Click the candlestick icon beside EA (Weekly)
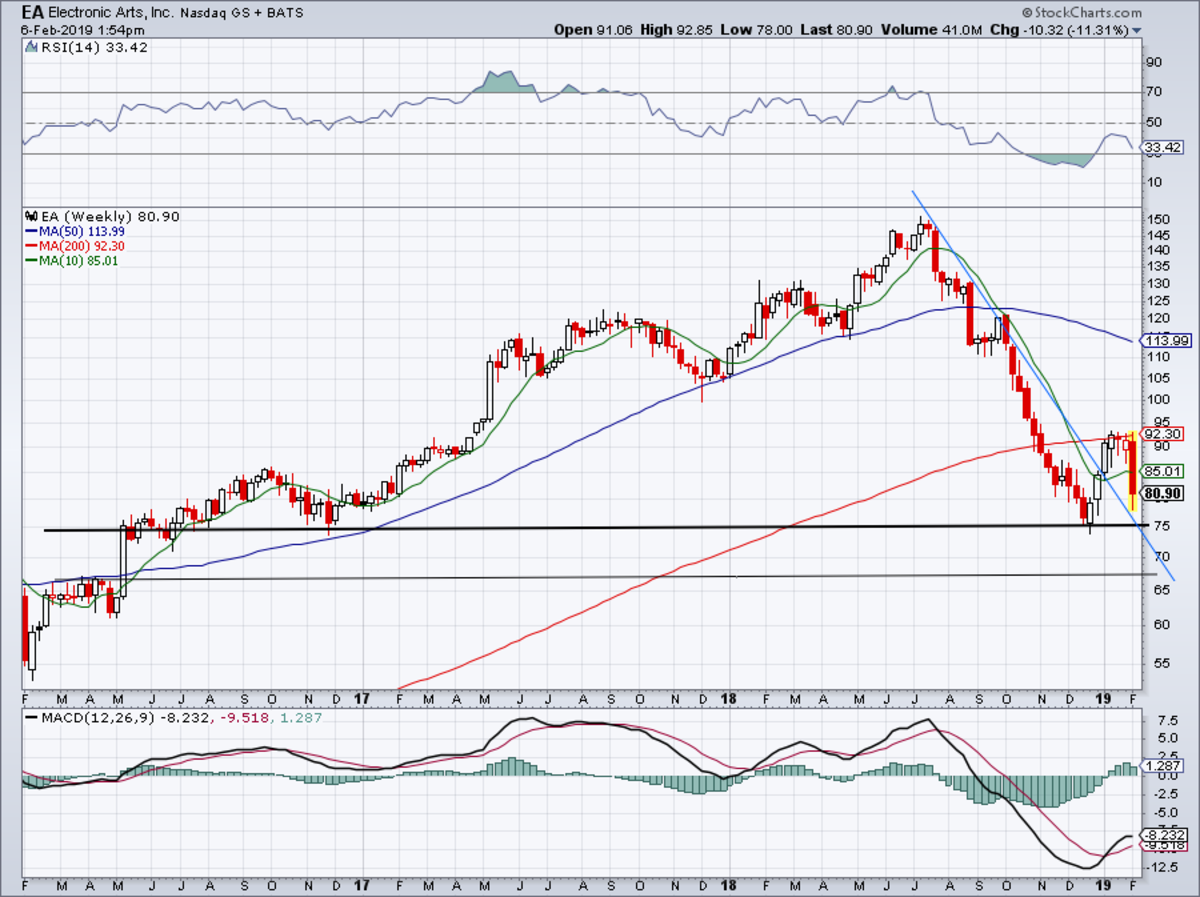This screenshot has width=1200, height=897. pyautogui.click(x=29, y=216)
